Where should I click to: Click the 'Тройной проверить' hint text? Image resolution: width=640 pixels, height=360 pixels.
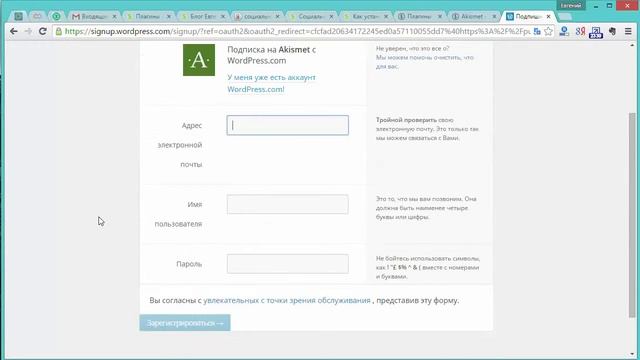point(406,120)
